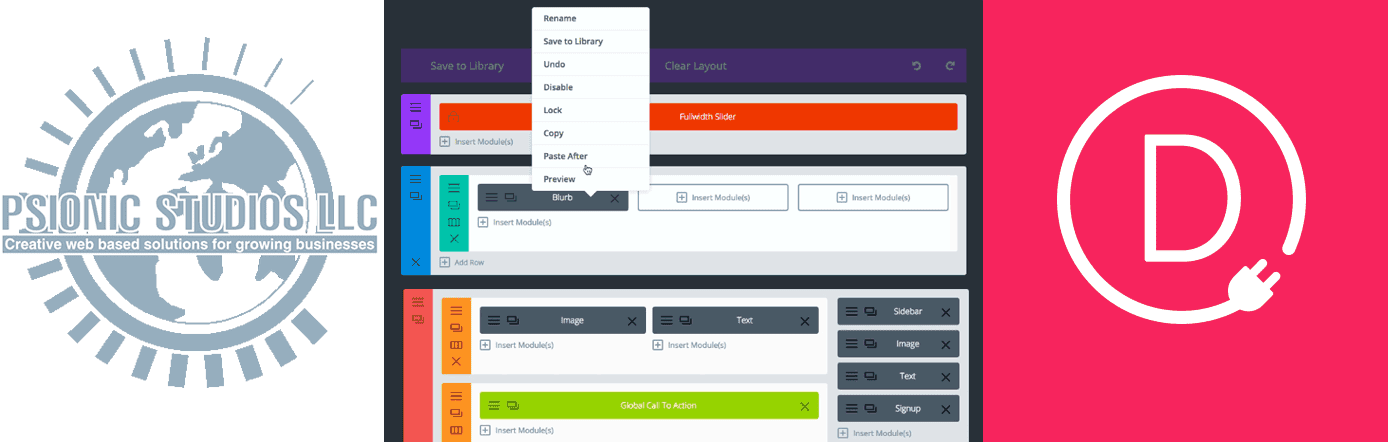
Task: Clone the left Image module
Action: tap(513, 321)
